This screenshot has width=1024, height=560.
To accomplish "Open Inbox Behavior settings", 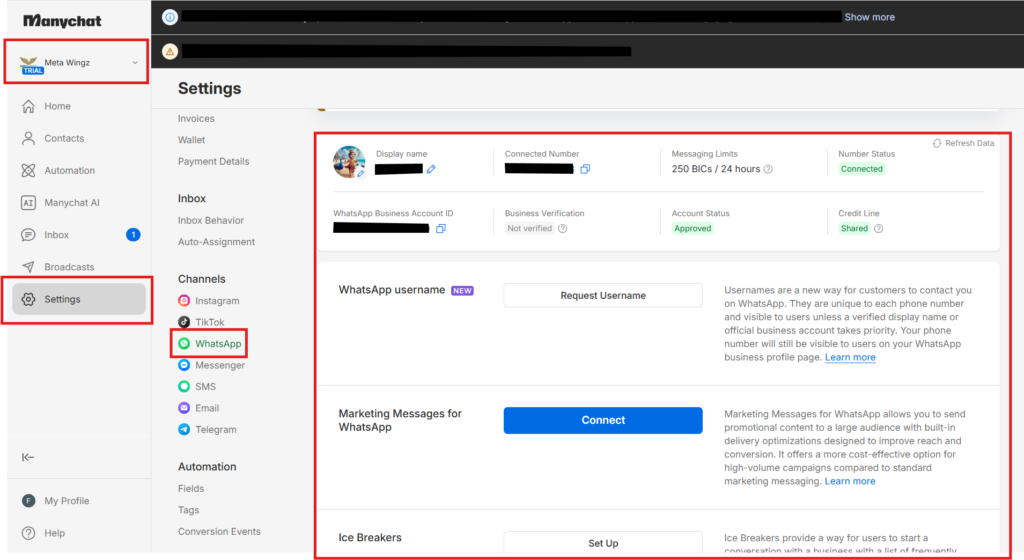I will tap(211, 221).
